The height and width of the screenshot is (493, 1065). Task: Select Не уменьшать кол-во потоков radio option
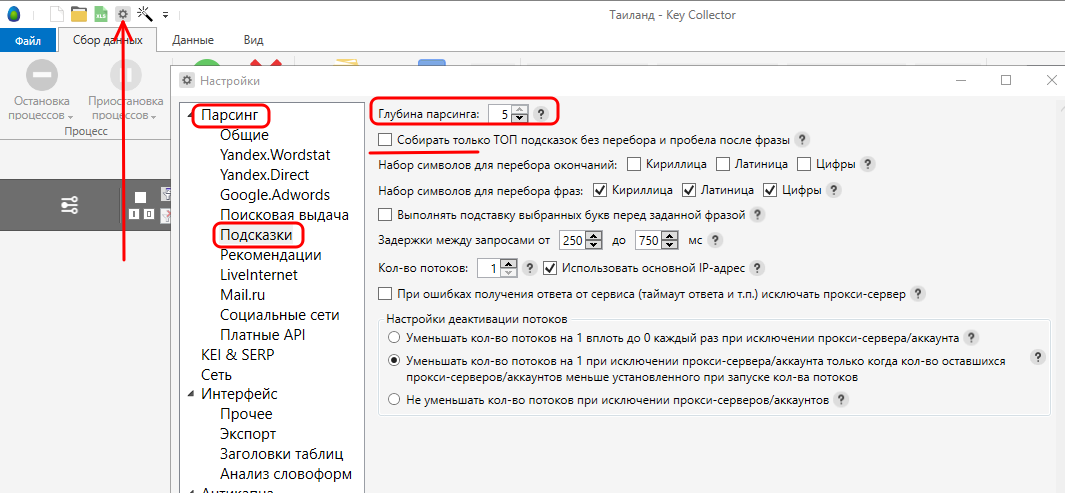(x=395, y=399)
